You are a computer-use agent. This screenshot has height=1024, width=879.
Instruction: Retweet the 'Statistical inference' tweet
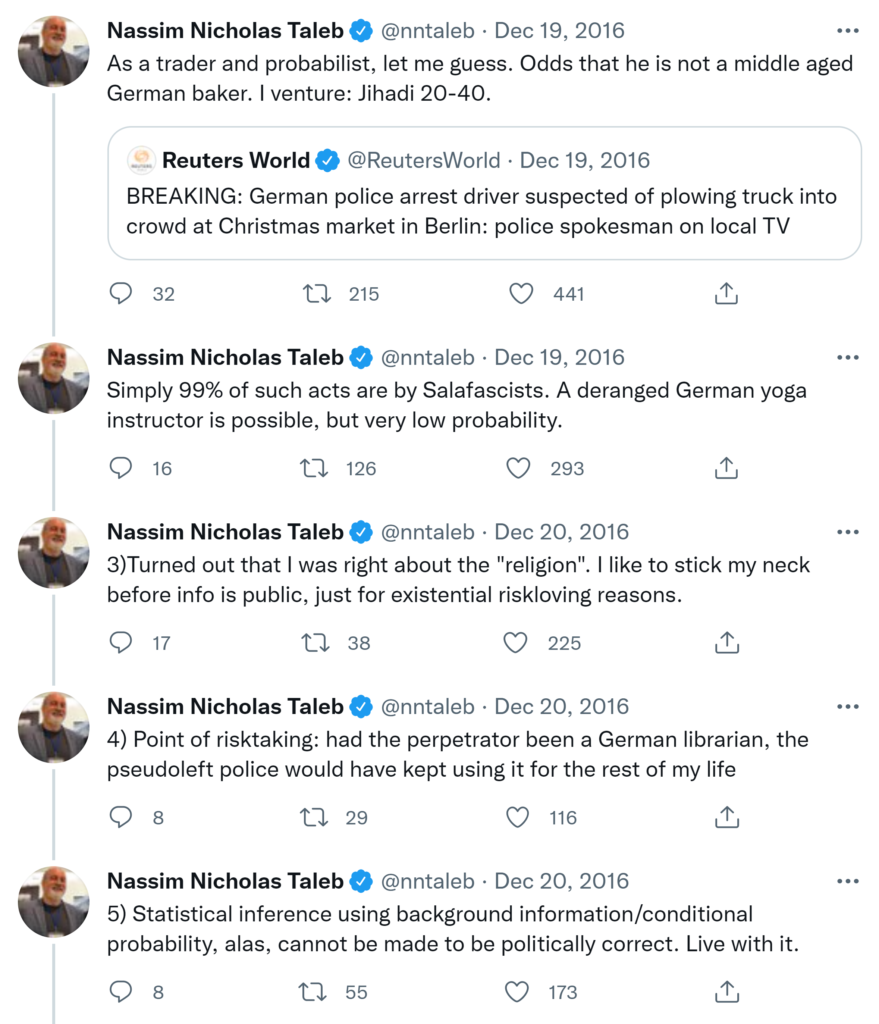point(315,992)
